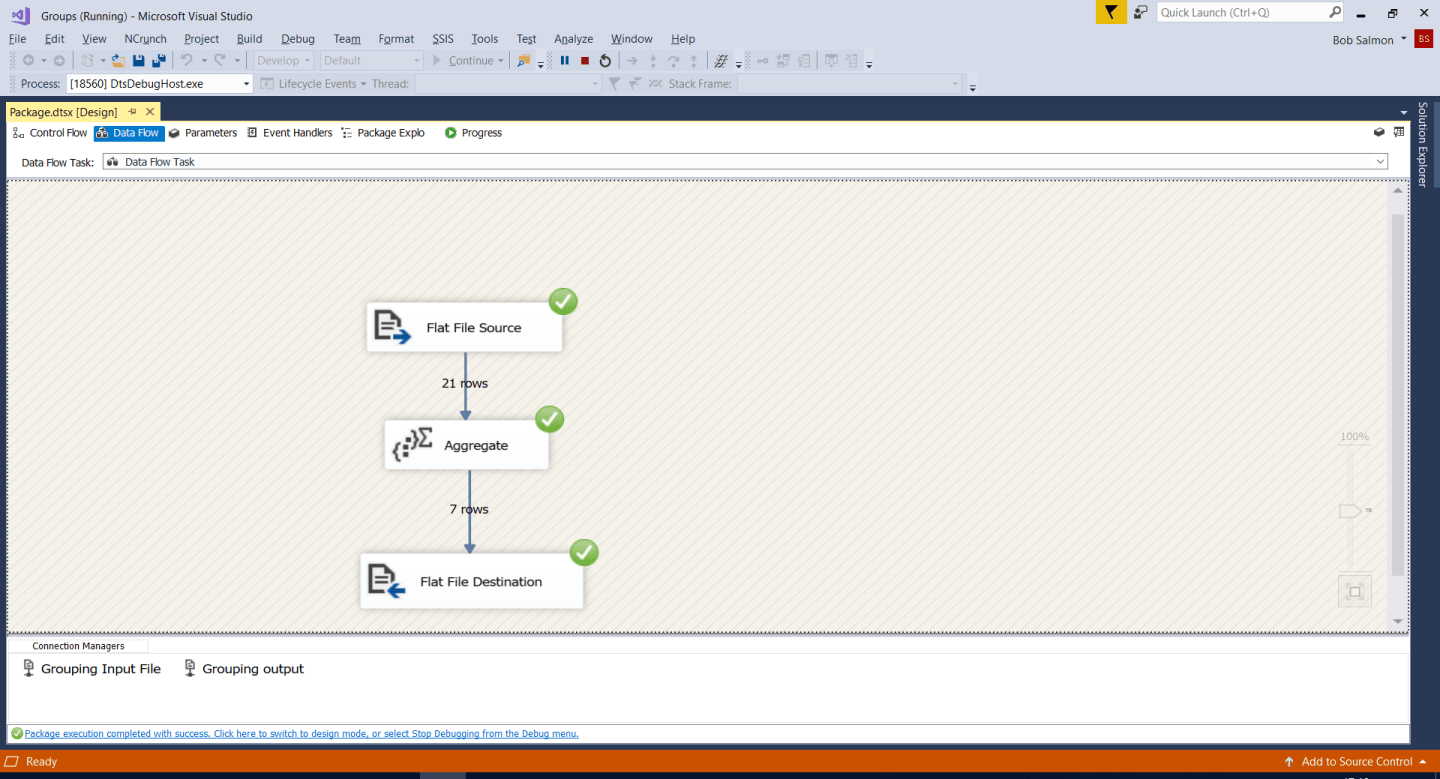Save the current file
The height and width of the screenshot is (779, 1440).
point(138,61)
